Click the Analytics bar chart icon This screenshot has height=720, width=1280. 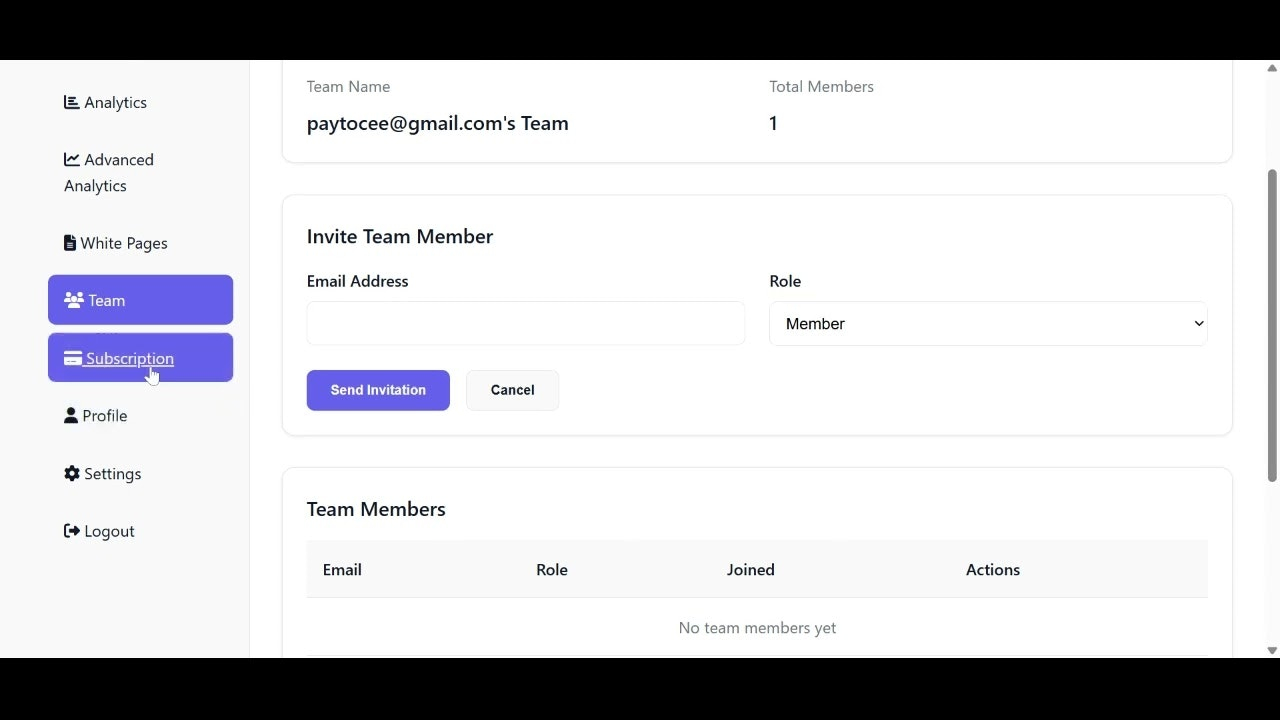pos(72,102)
